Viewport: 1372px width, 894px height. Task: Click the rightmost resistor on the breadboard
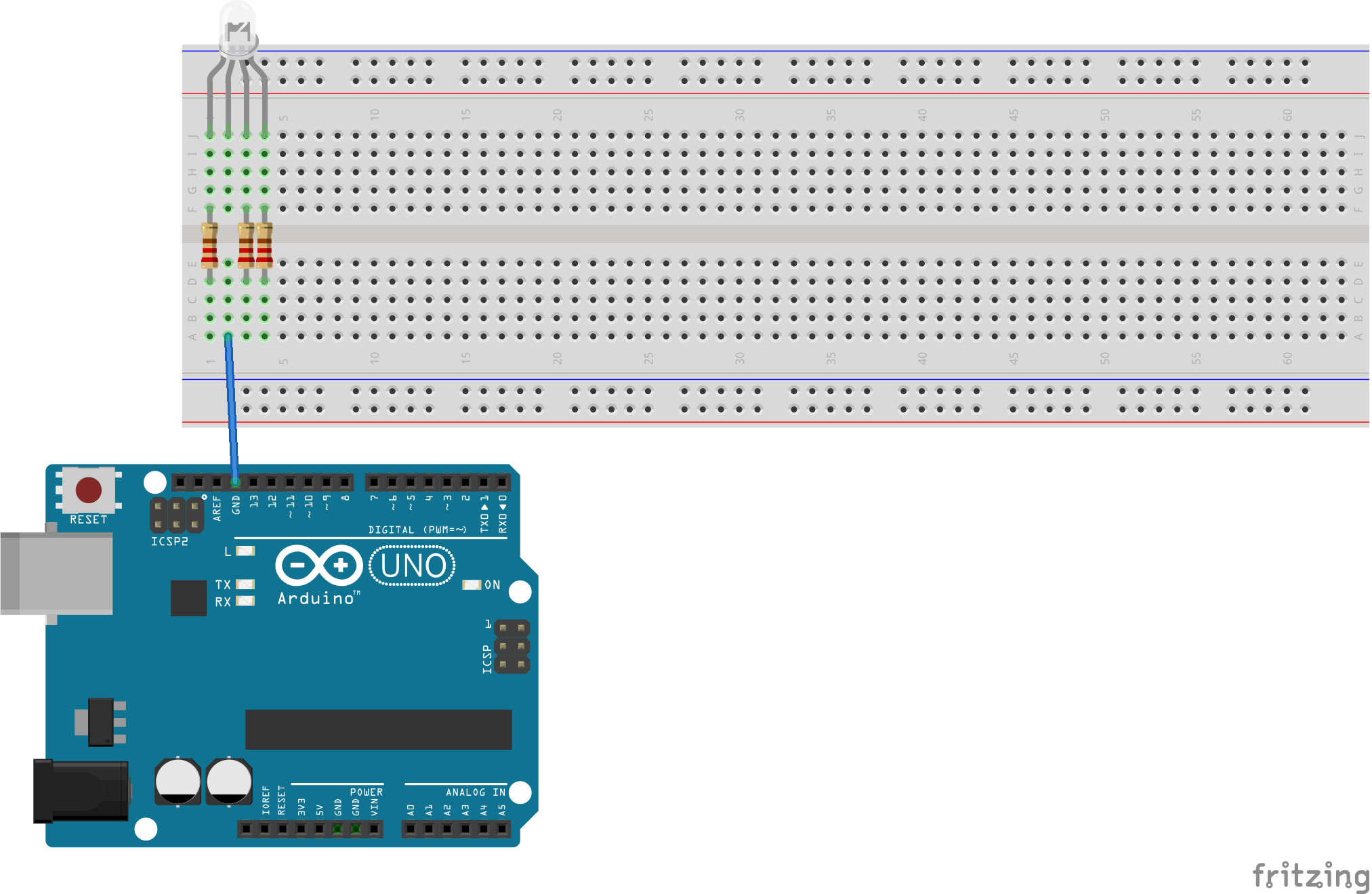[265, 245]
